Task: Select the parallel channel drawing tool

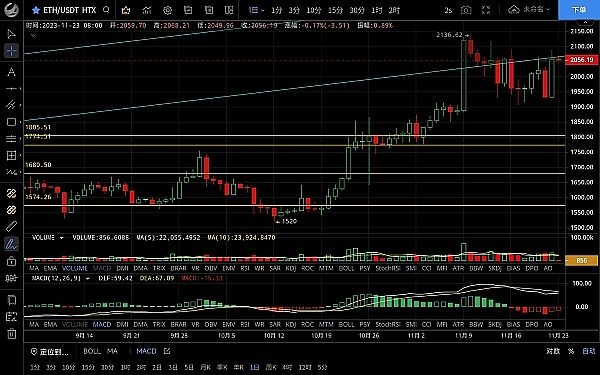Action: [x=11, y=105]
